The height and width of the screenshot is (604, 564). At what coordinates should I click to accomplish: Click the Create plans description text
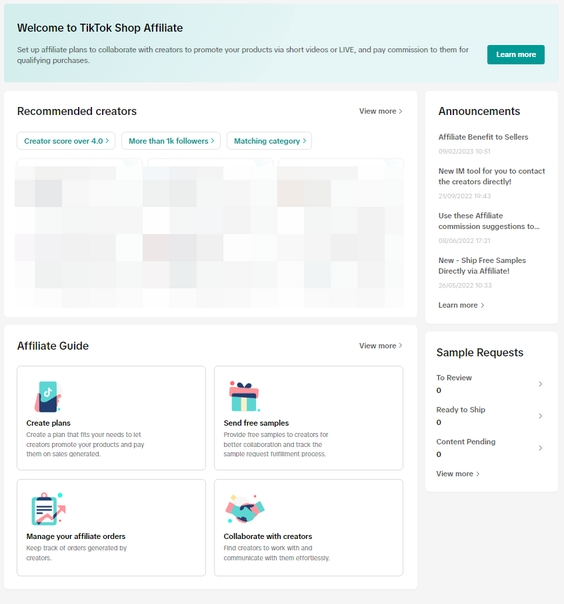(x=85, y=445)
